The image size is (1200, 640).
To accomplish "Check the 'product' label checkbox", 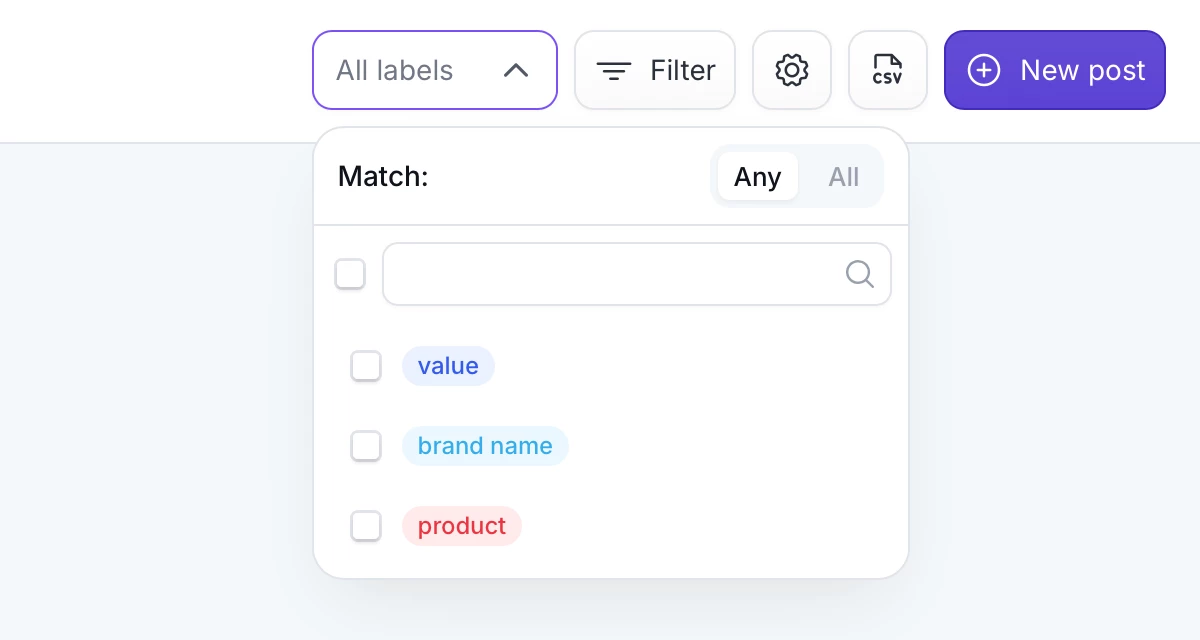I will (366, 526).
